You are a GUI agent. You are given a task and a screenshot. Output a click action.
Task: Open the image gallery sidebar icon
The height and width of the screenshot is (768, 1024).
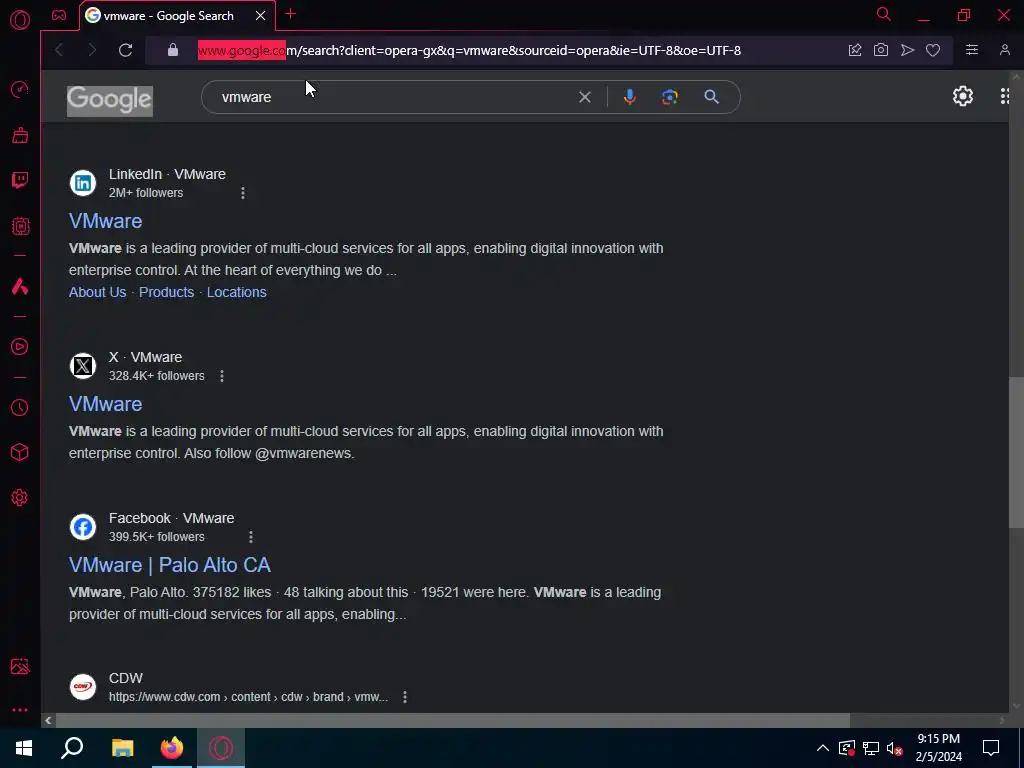[x=20, y=666]
